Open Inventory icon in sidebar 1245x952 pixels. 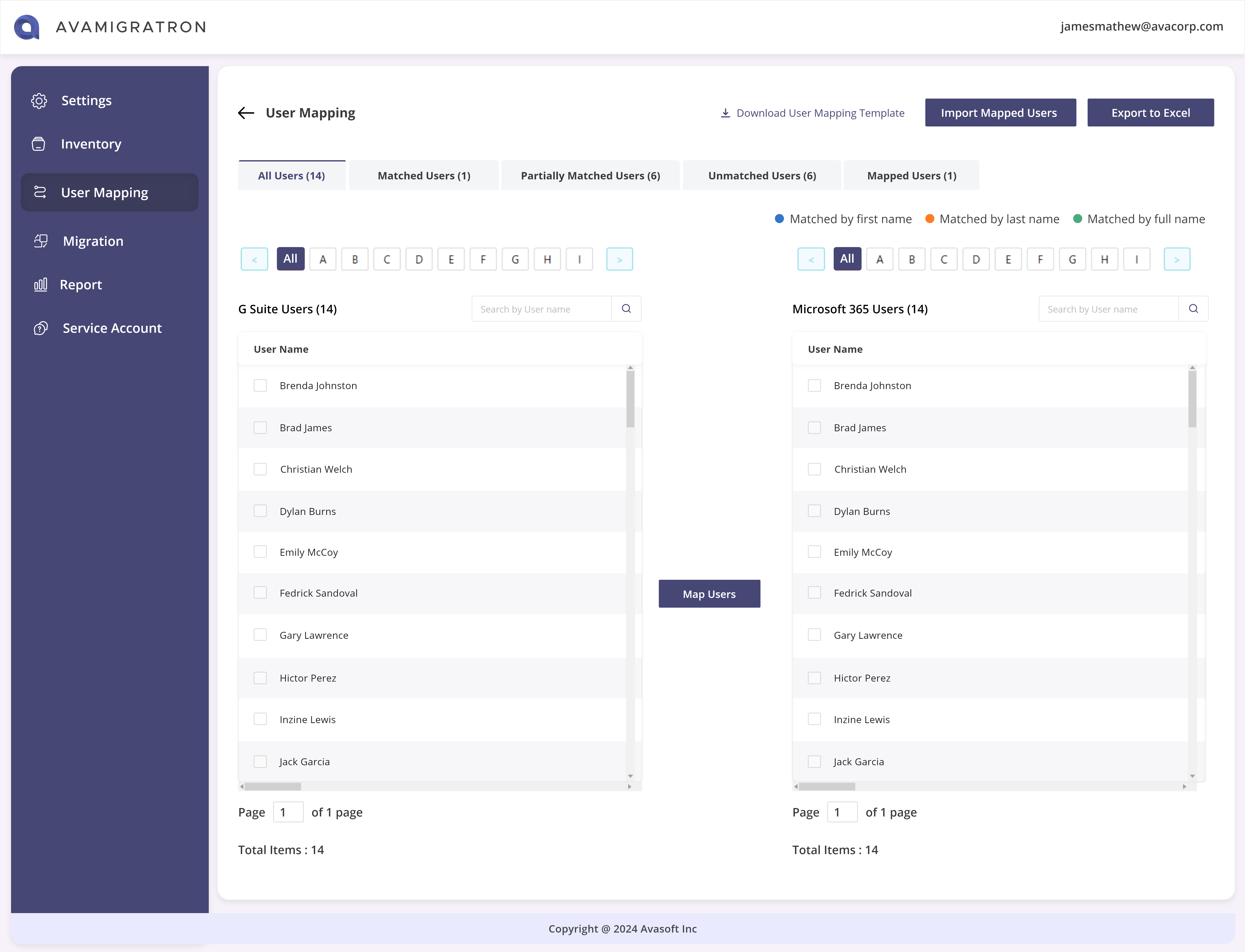click(38, 144)
